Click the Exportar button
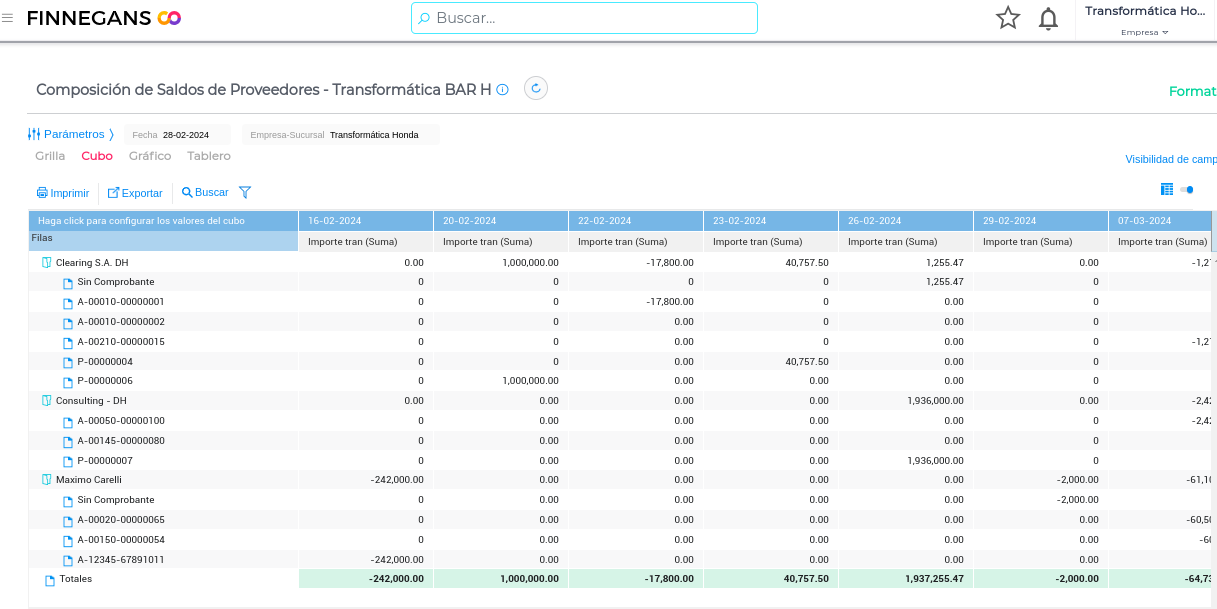Image resolution: width=1217 pixels, height=609 pixels. pos(135,193)
